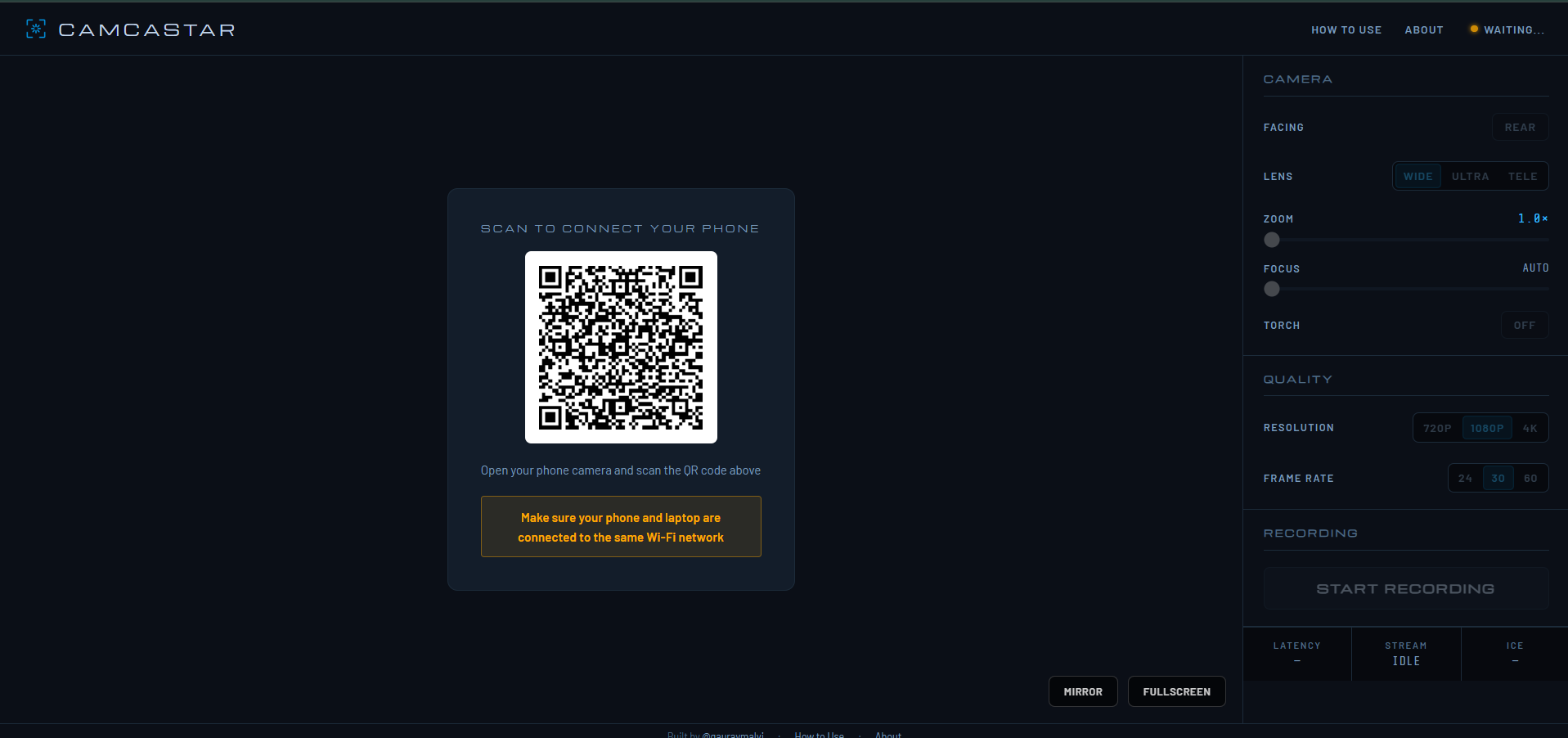Click the FACING label
Viewport: 1568px width, 738px height.
click(1283, 128)
